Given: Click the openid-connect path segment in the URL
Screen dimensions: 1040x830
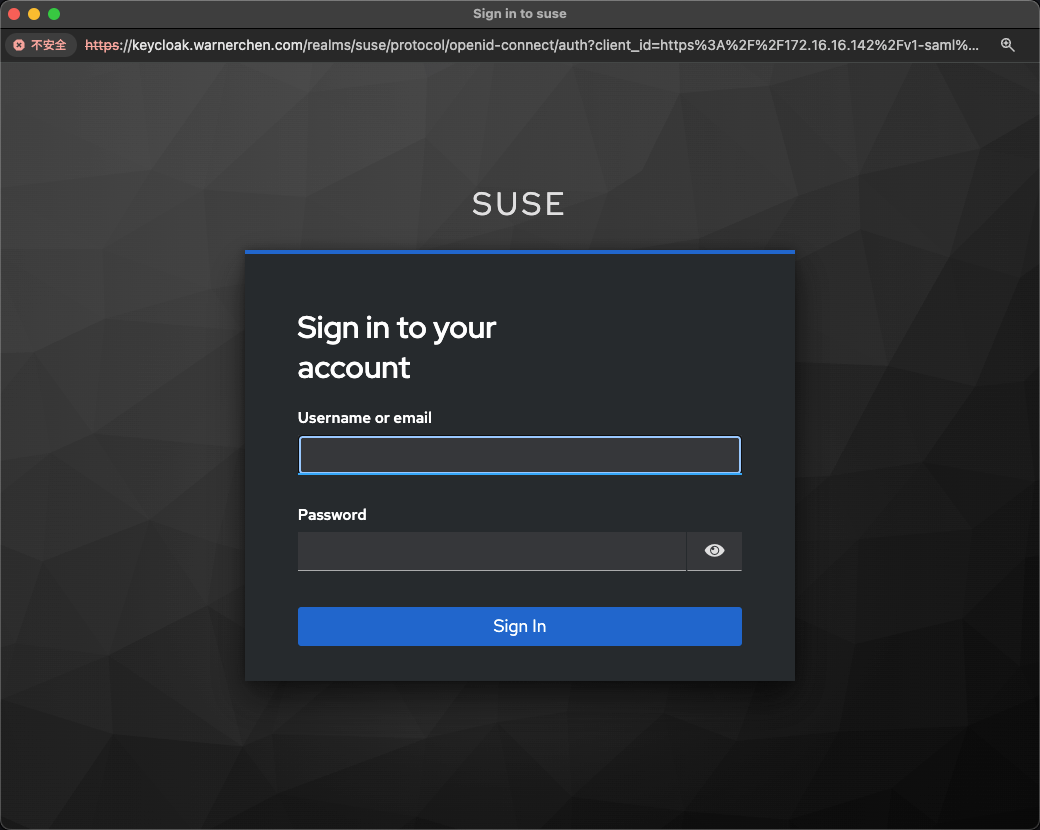Looking at the screenshot, I should coord(510,45).
